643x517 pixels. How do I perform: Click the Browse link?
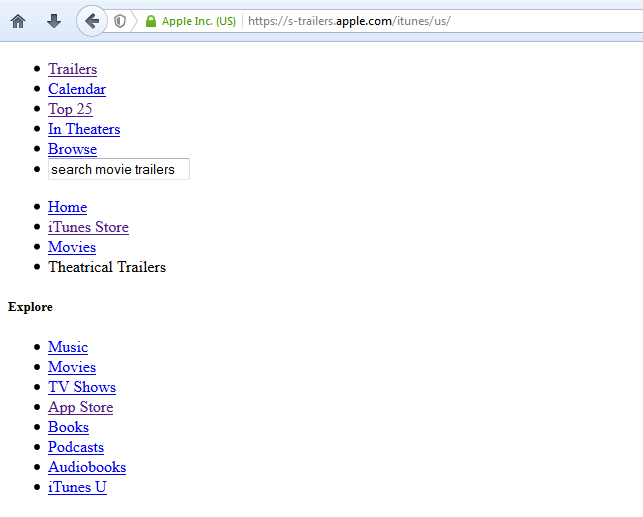pyautogui.click(x=72, y=149)
